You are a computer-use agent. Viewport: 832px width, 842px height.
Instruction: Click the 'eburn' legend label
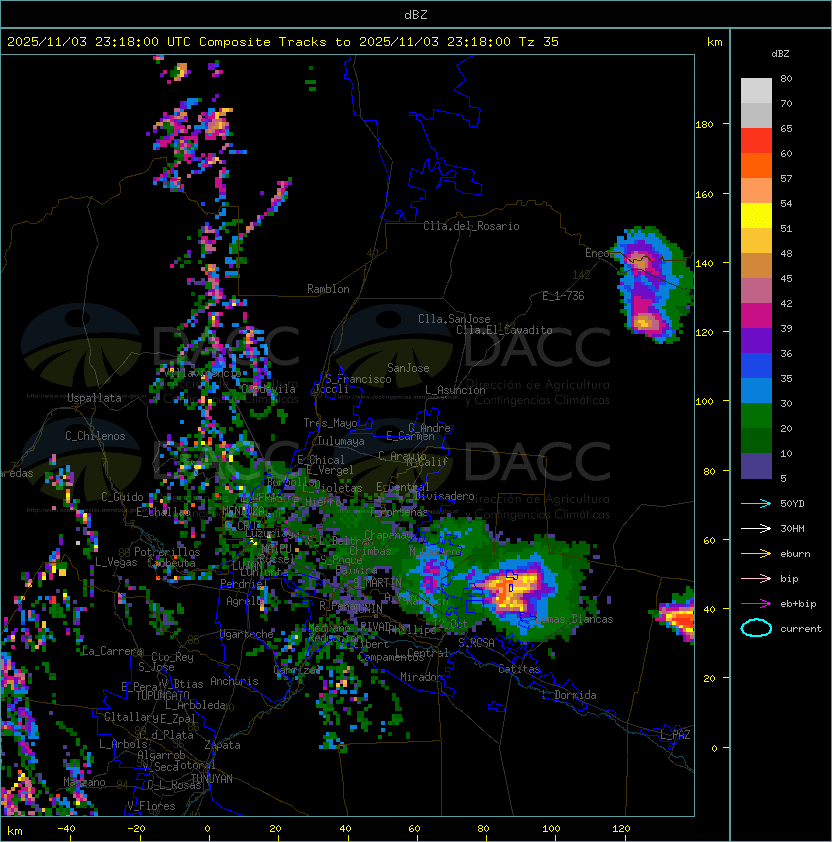click(795, 554)
